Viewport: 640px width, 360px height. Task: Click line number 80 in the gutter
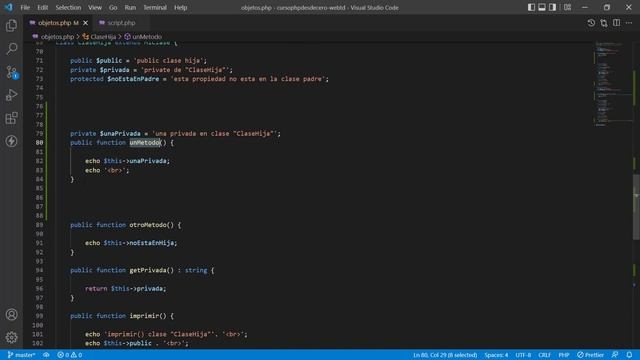click(39, 142)
